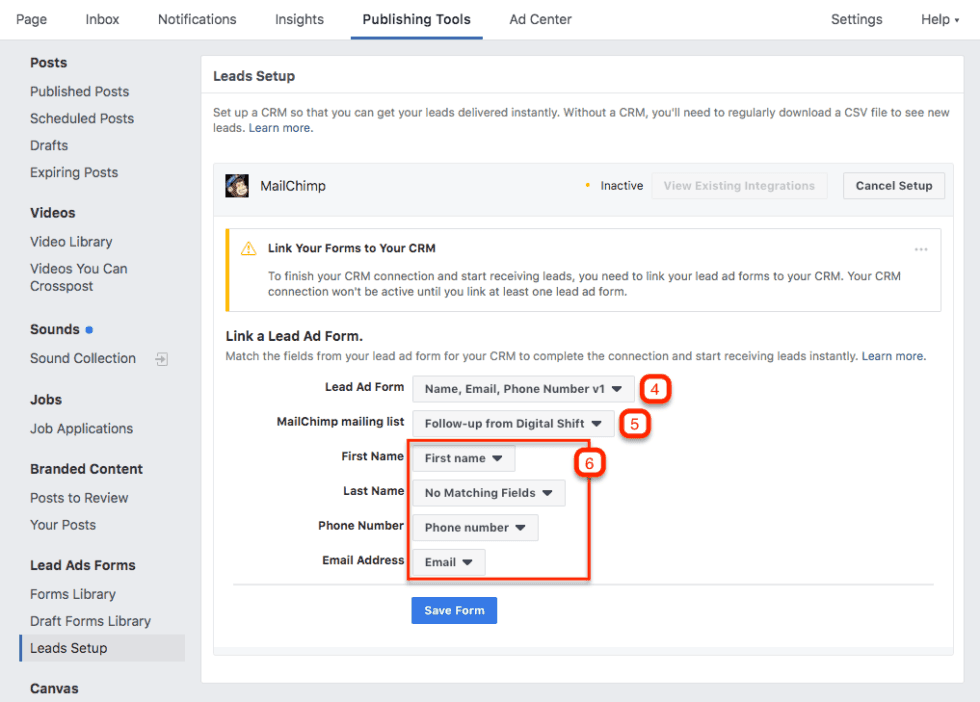Open the Lead Ad Form dropdown

[x=523, y=389]
